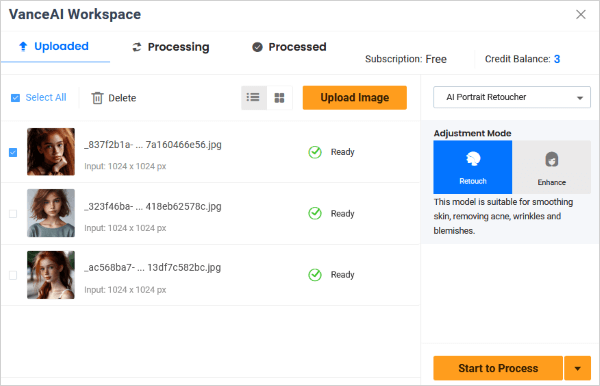
Task: Check the _ac568ba7 image checkbox
Action: [13, 275]
